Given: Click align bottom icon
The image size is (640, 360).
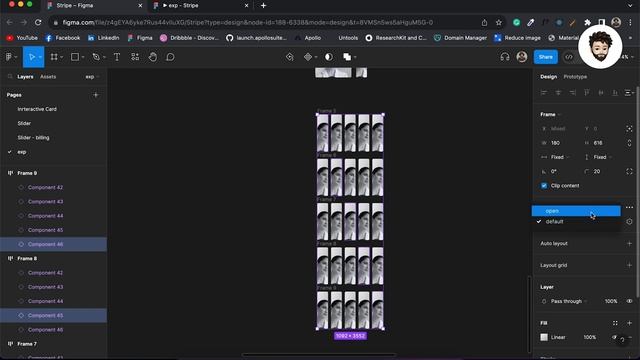Looking at the screenshot, I should (x=615, y=93).
